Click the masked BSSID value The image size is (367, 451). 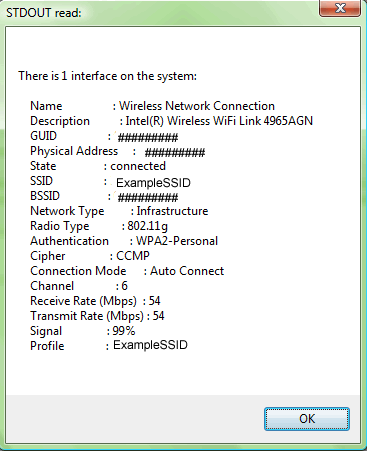tap(148, 197)
